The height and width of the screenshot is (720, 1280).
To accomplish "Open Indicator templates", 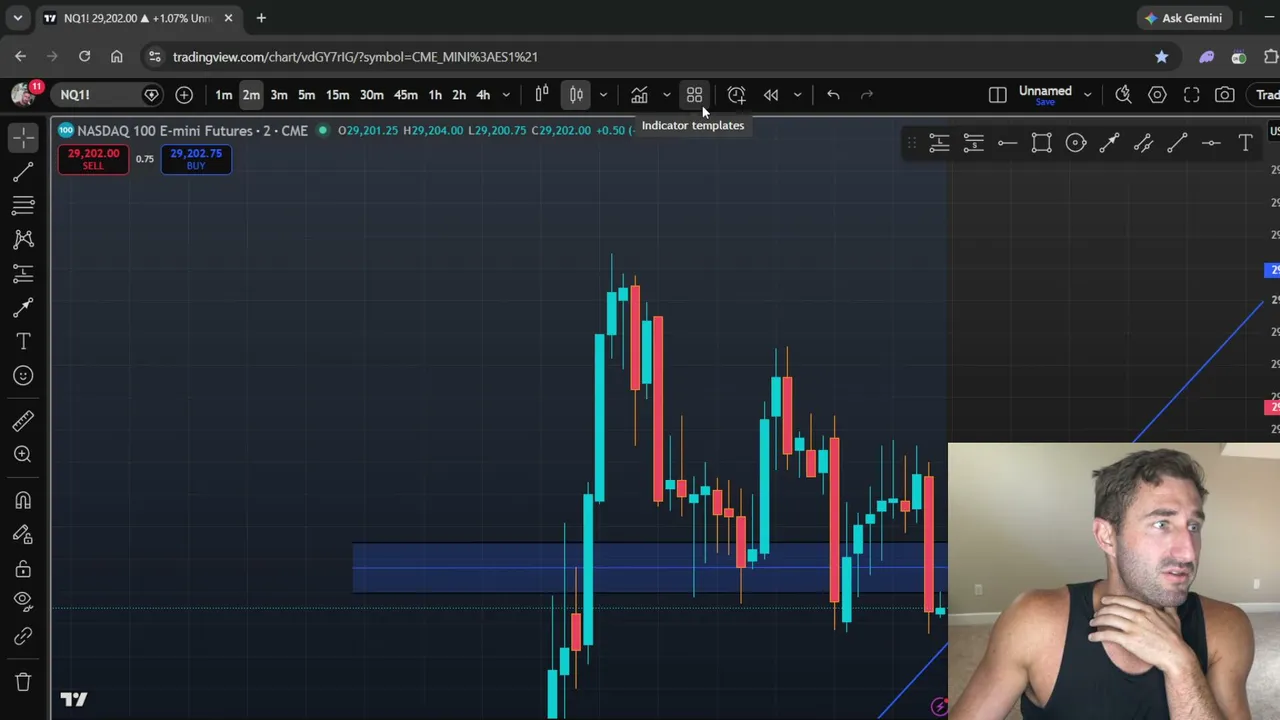I will [x=694, y=95].
